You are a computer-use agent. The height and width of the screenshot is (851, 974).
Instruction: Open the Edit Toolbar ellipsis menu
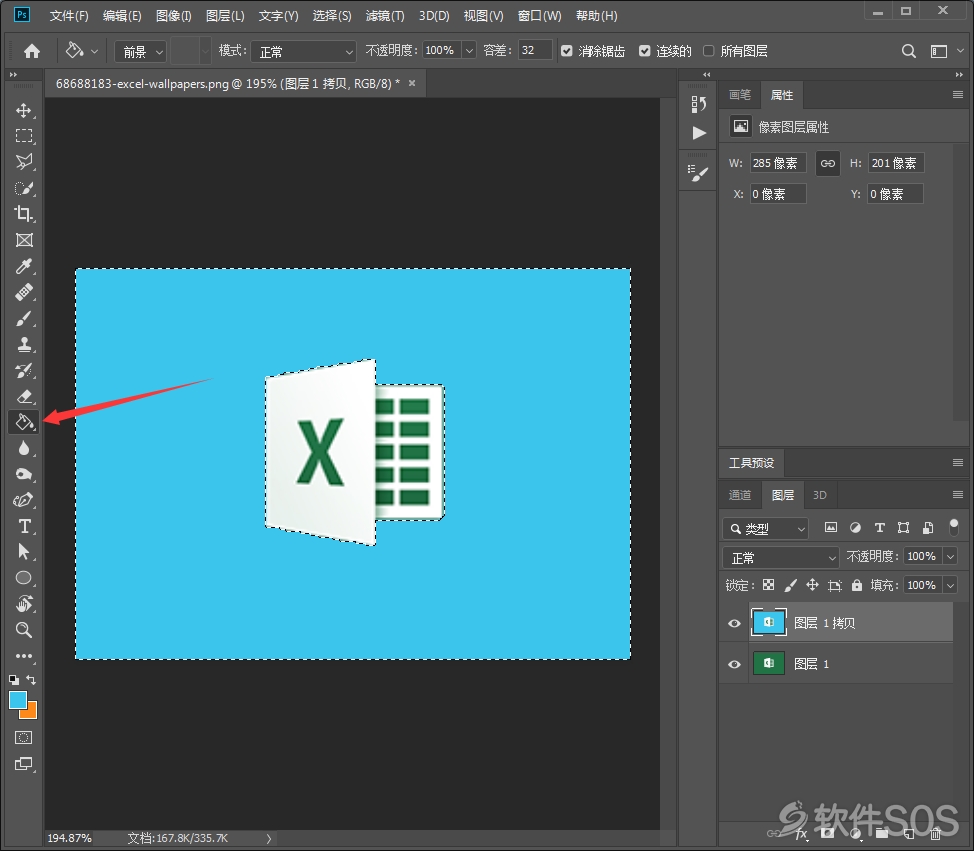24,656
